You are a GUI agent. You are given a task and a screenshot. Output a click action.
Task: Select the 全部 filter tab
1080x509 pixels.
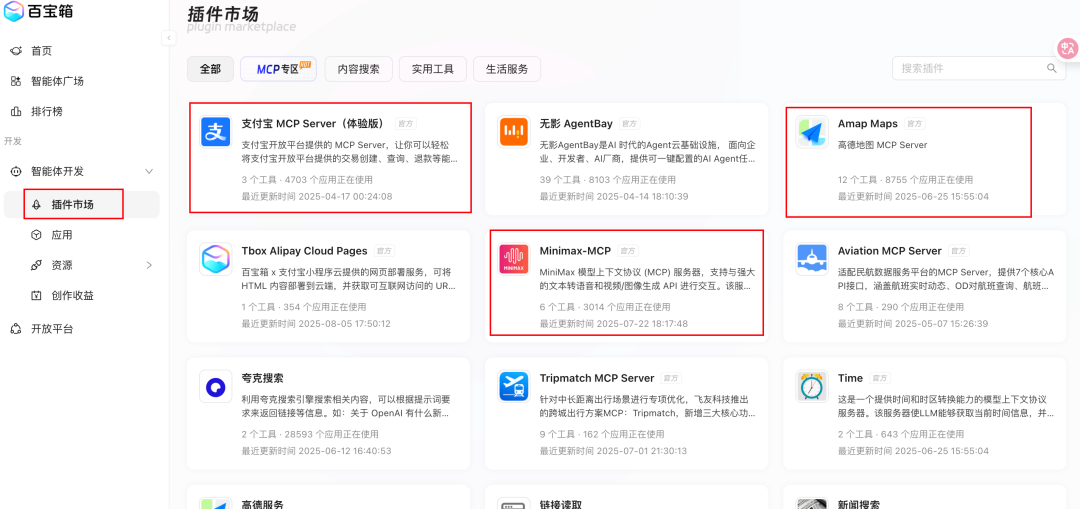(x=210, y=69)
